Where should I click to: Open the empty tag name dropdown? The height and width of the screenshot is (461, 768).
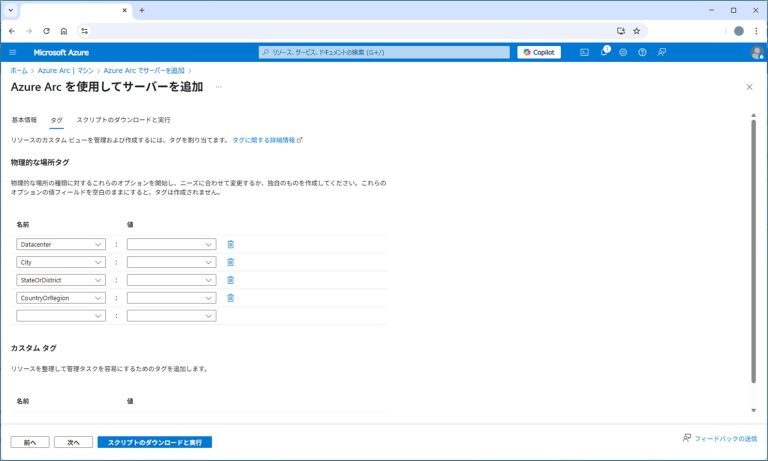pos(61,316)
